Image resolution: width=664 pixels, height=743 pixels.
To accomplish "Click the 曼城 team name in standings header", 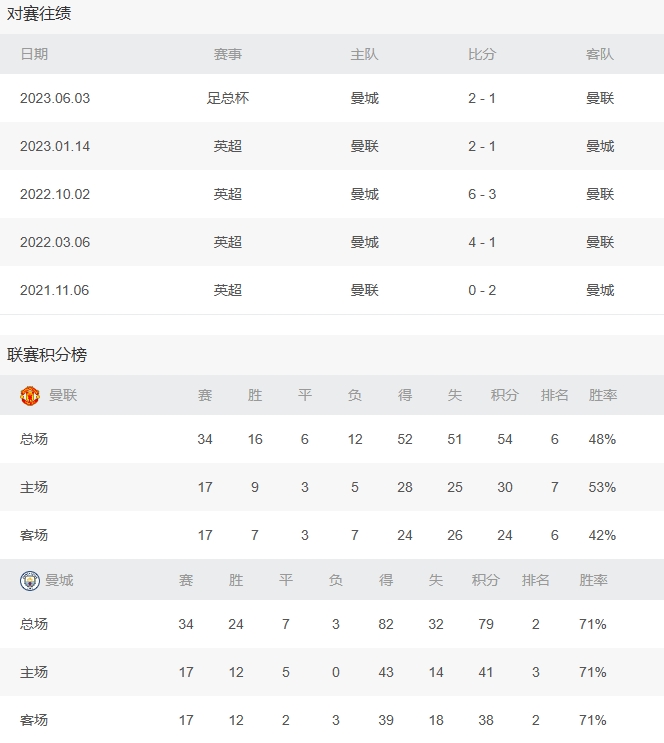I will click(59, 581).
